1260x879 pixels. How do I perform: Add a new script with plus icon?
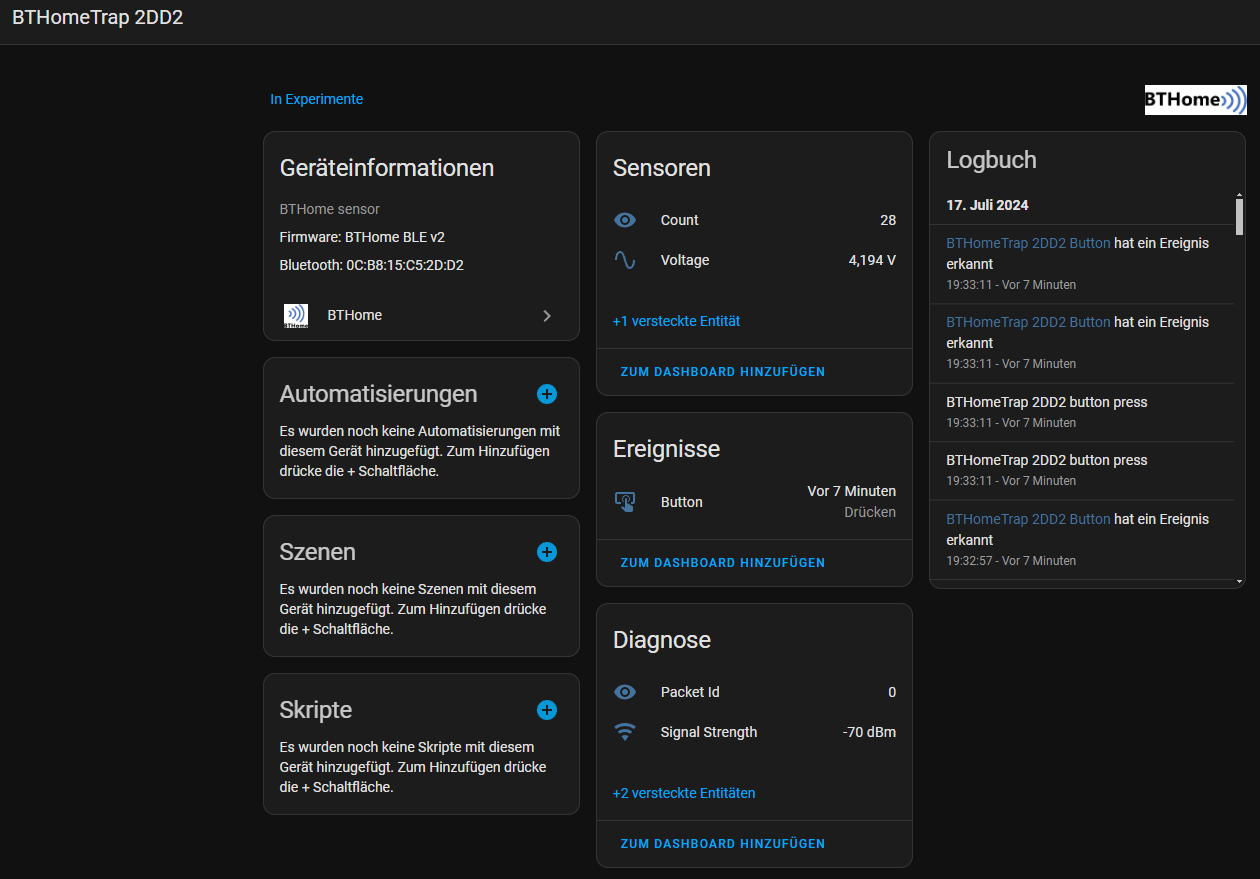(x=547, y=710)
